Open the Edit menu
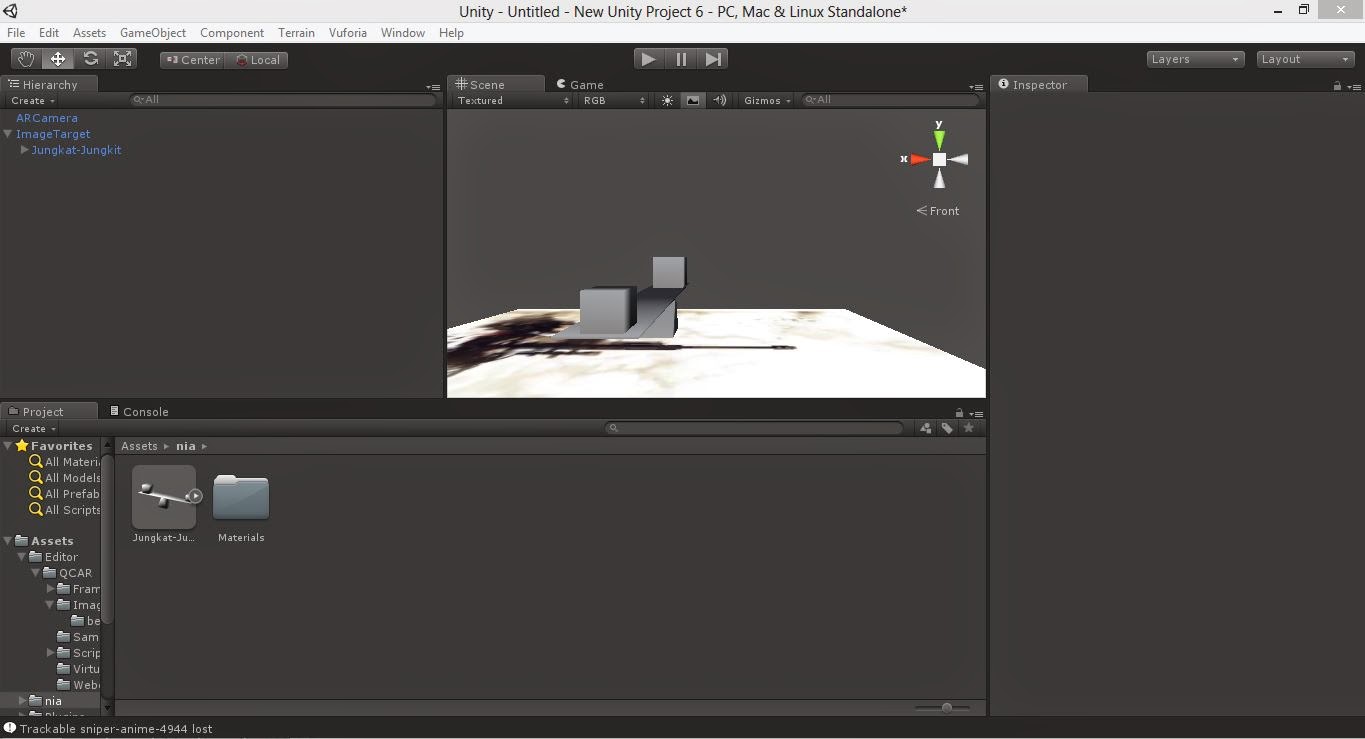This screenshot has width=1365, height=739. (x=49, y=32)
